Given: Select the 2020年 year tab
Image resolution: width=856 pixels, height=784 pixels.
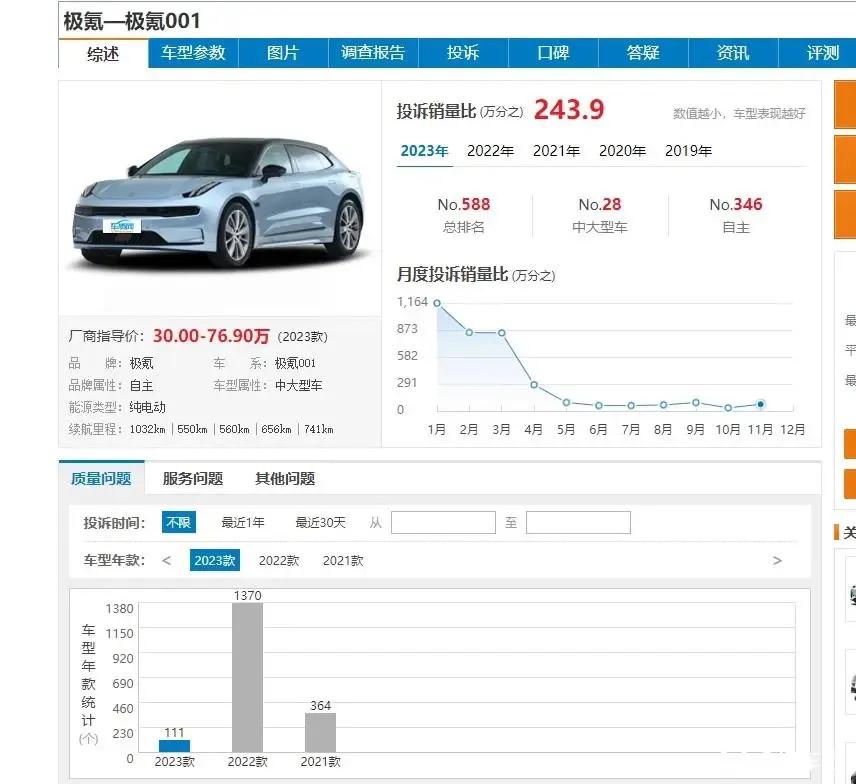Looking at the screenshot, I should coord(622,151).
